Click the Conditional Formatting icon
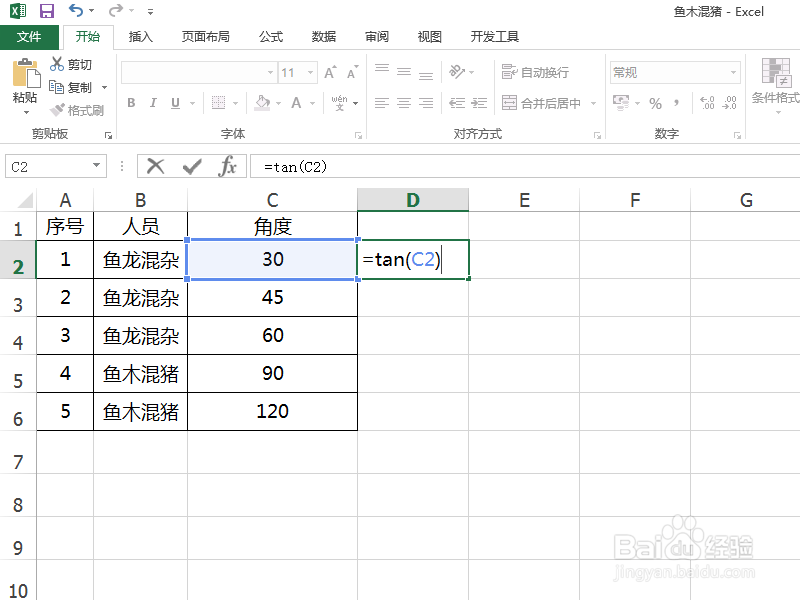The width and height of the screenshot is (800, 600). click(x=776, y=73)
